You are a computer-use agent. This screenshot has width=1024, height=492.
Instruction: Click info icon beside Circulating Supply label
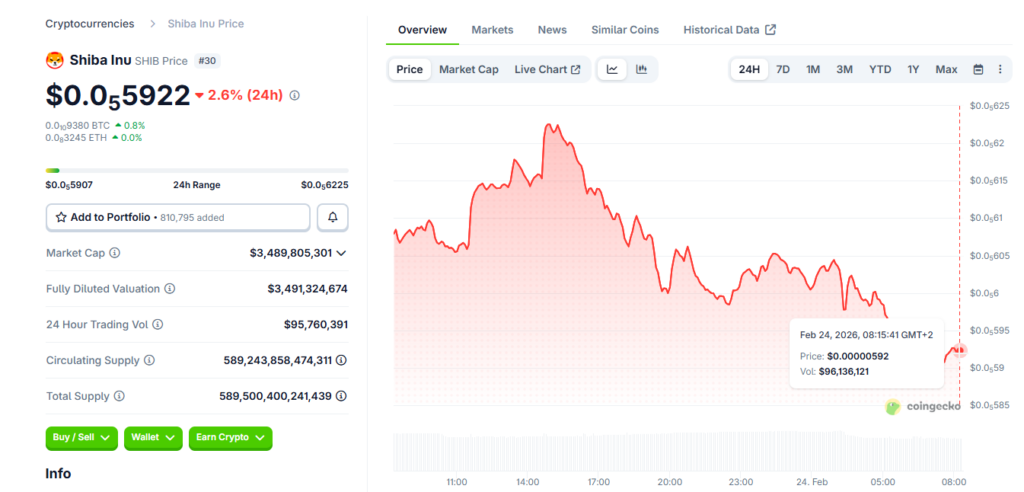click(x=149, y=360)
